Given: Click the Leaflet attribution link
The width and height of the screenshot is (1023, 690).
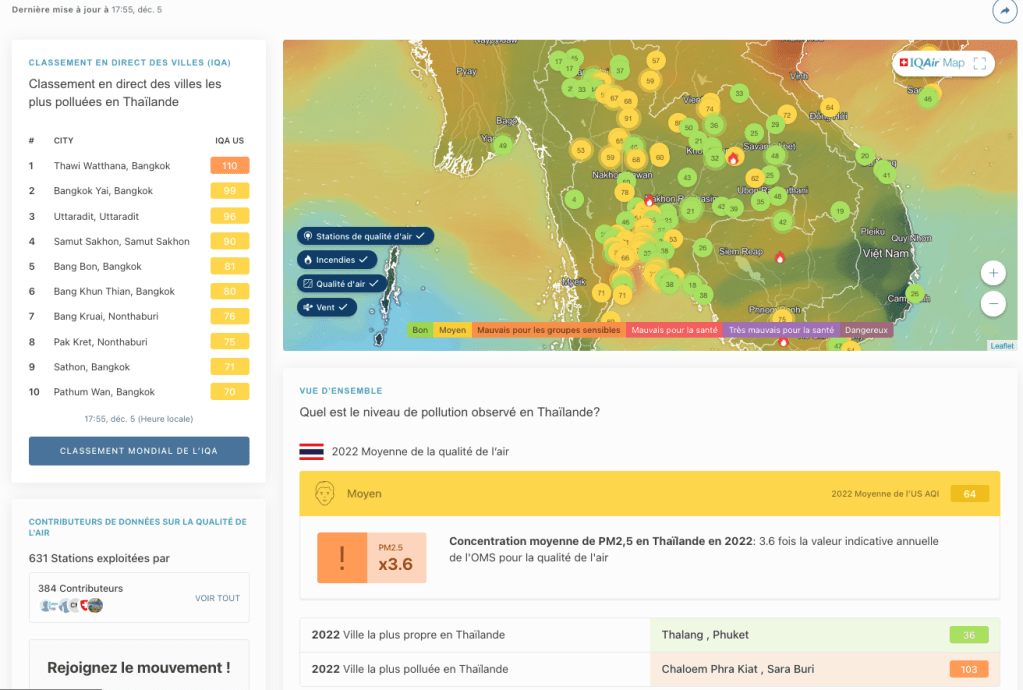Looking at the screenshot, I should pos(1001,346).
